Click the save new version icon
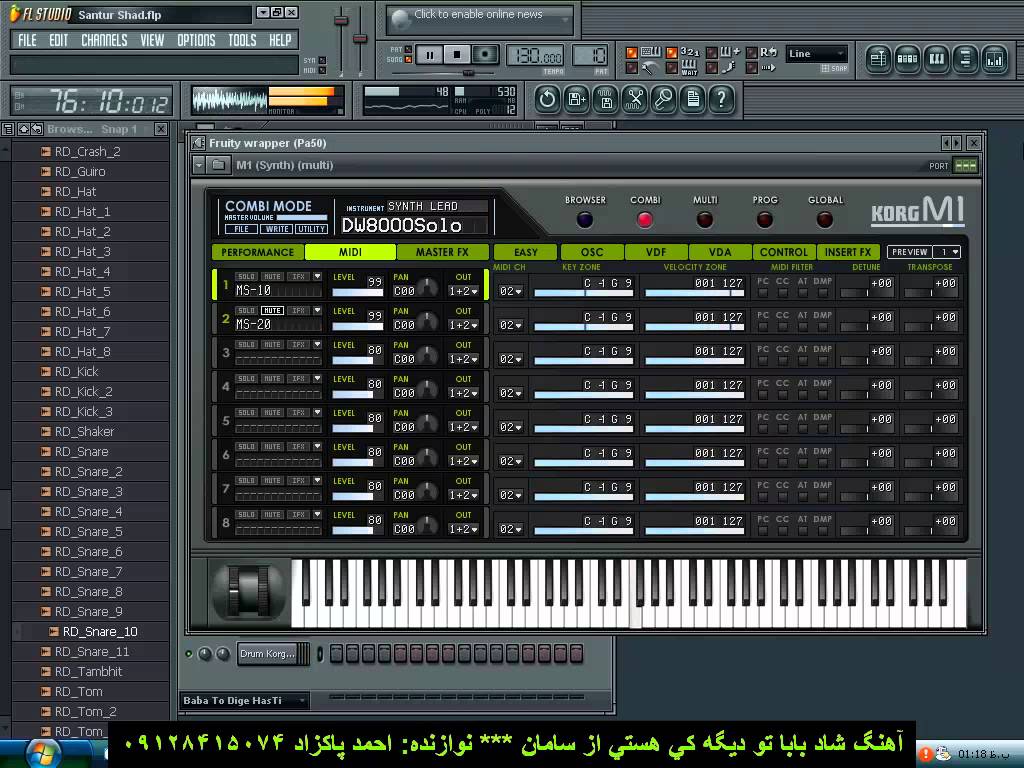This screenshot has height=768, width=1024. [577, 100]
